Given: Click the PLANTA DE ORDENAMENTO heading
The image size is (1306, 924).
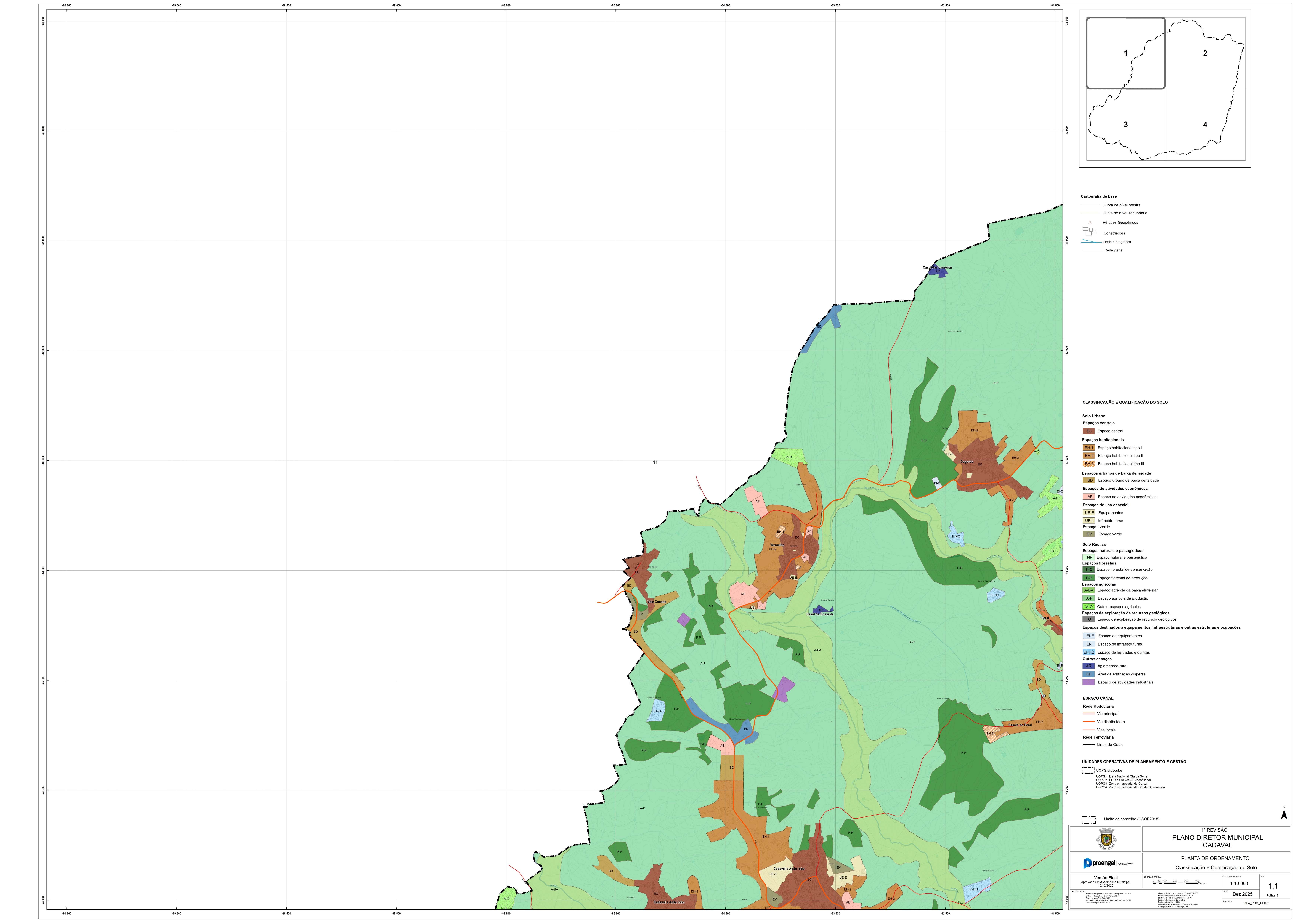Looking at the screenshot, I should coord(1216,859).
